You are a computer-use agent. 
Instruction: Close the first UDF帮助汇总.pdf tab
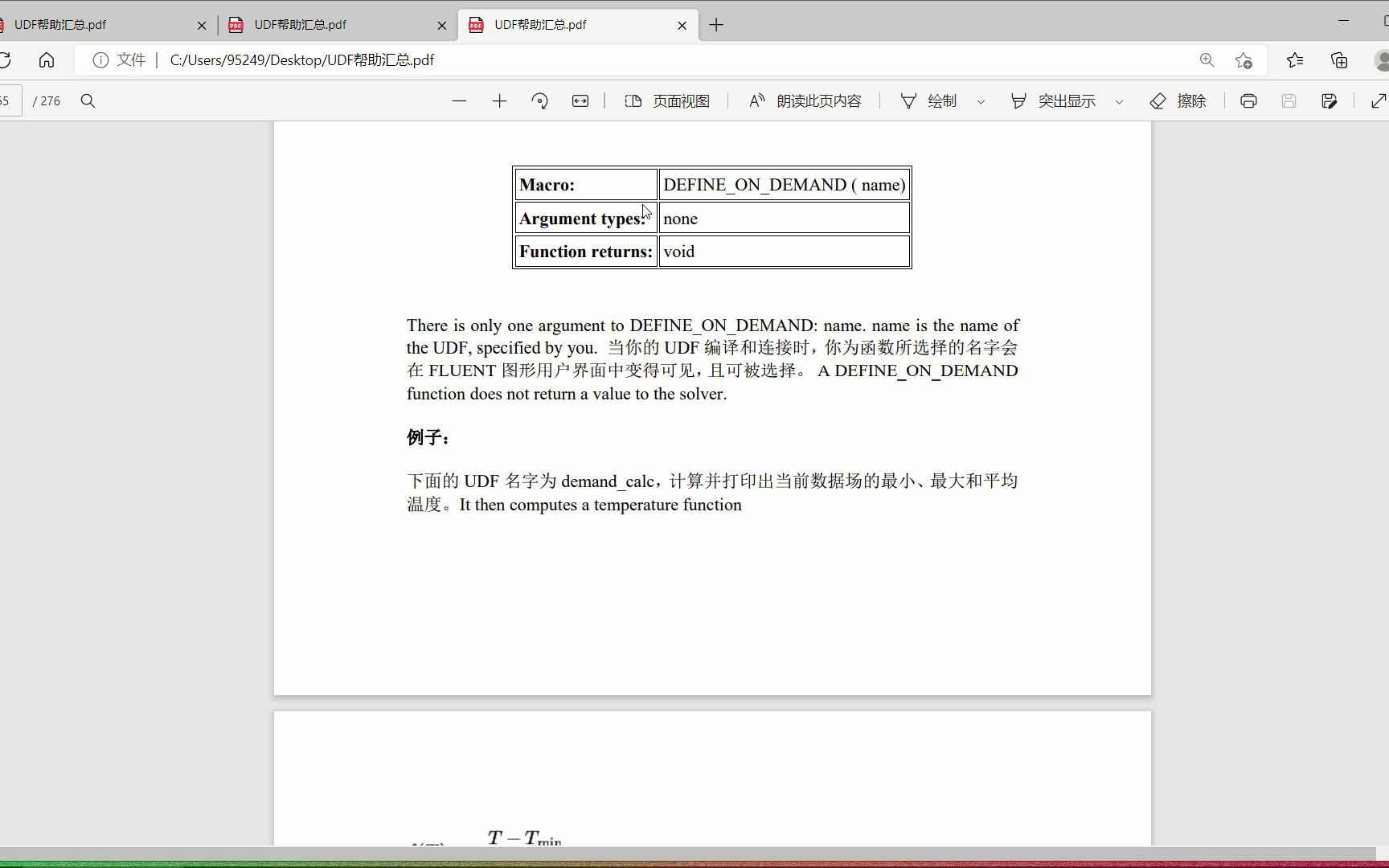click(x=202, y=26)
